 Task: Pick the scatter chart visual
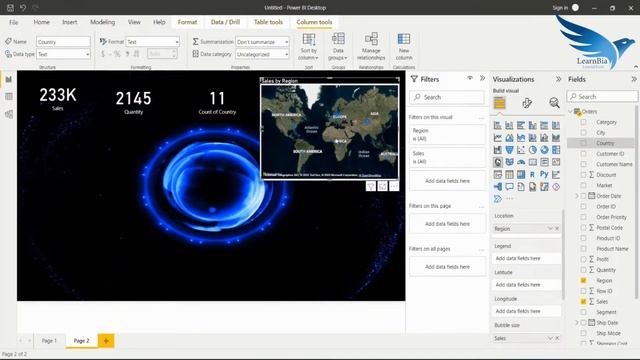521,150
